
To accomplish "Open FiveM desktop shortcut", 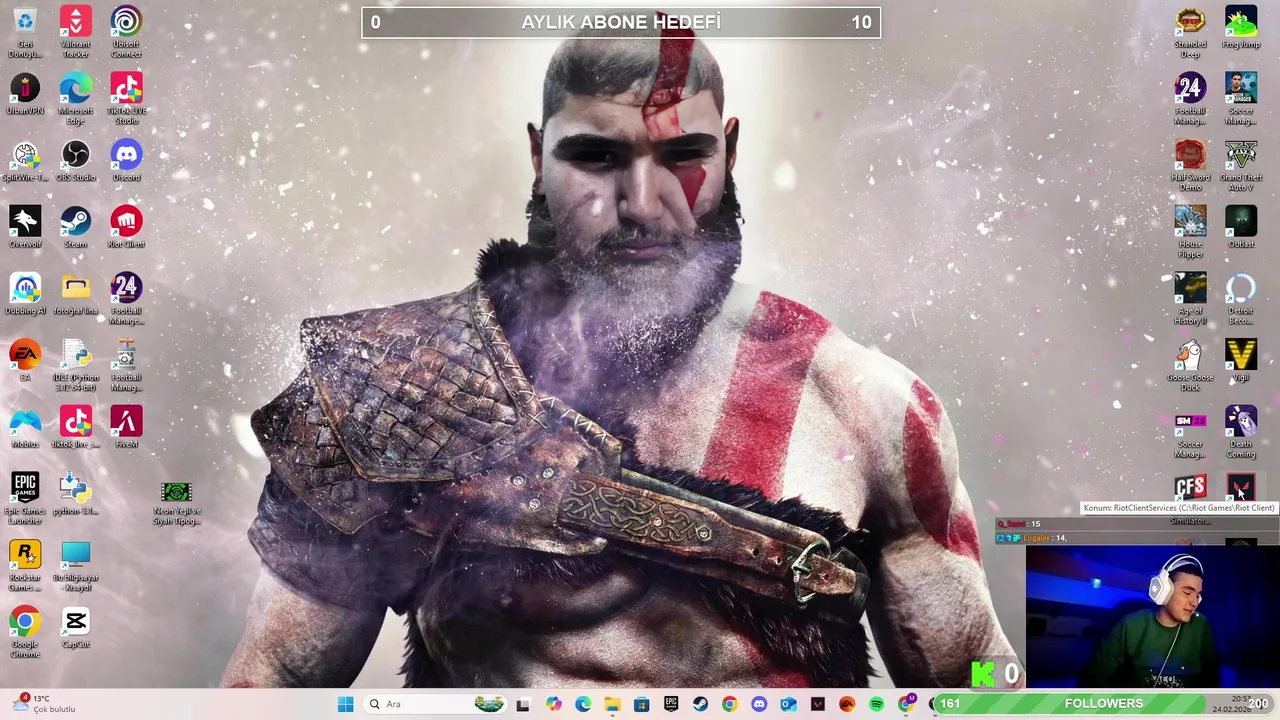I will coord(126,428).
